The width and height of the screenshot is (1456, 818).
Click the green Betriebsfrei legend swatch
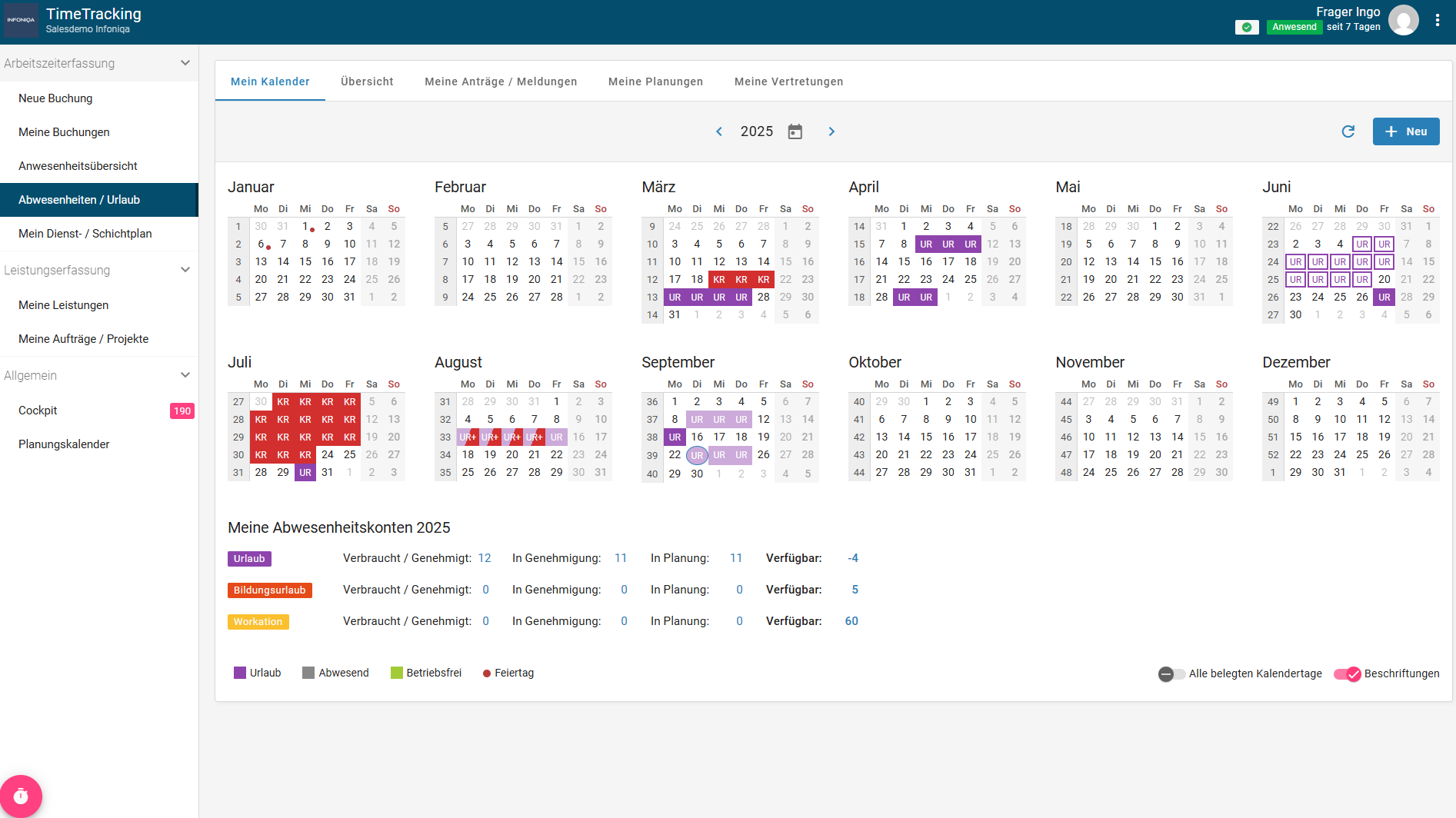397,673
